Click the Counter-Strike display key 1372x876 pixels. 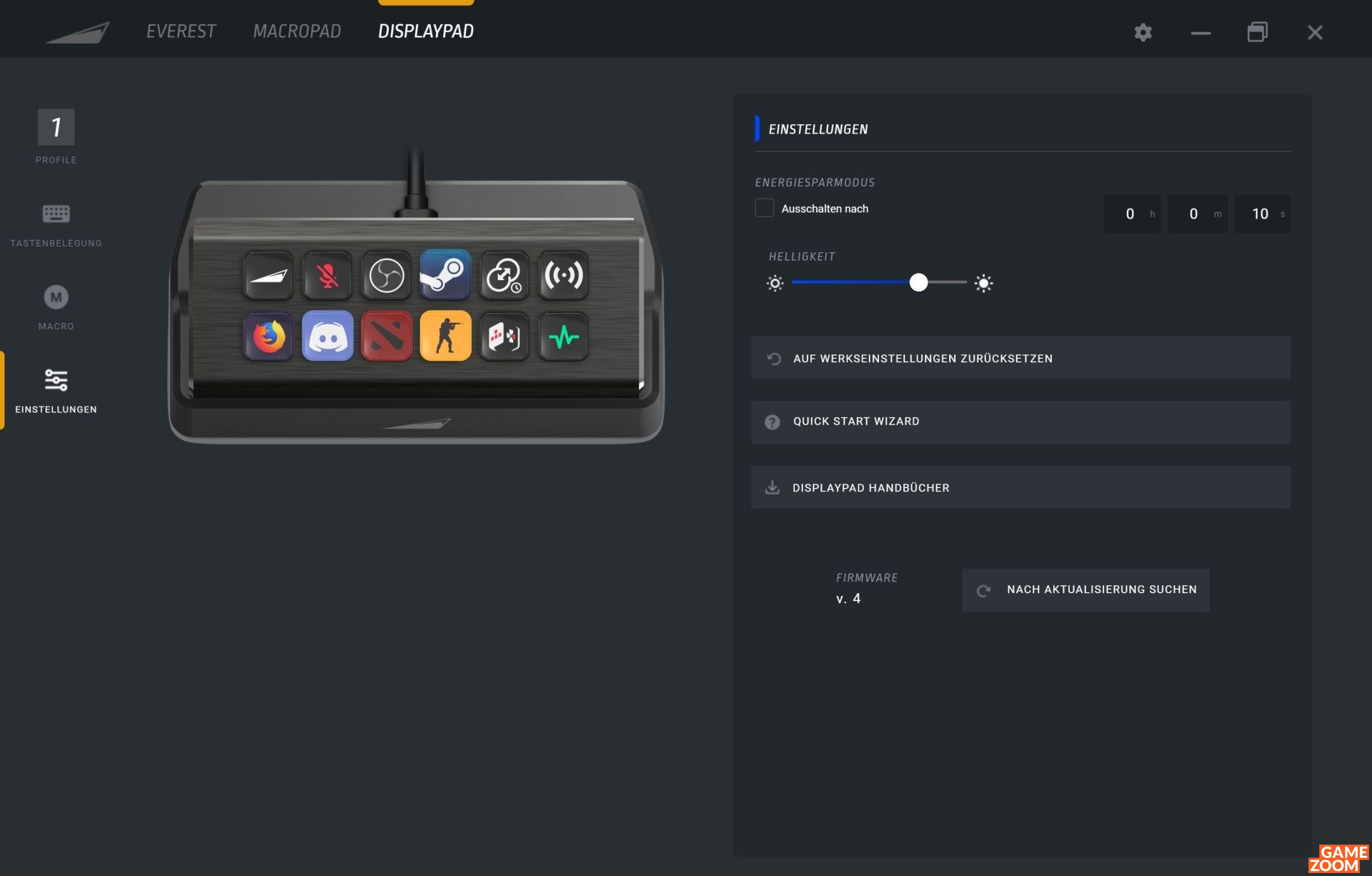445,336
